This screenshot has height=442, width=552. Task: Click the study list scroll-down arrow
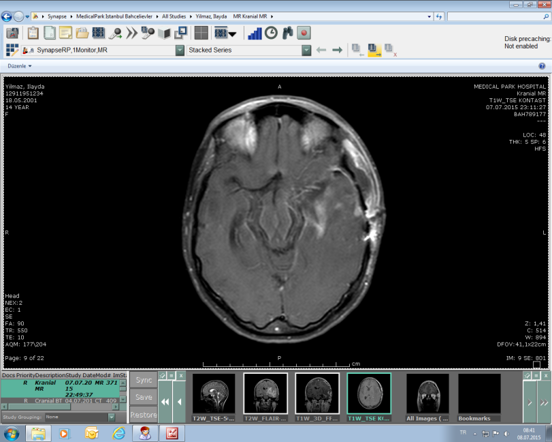123,399
